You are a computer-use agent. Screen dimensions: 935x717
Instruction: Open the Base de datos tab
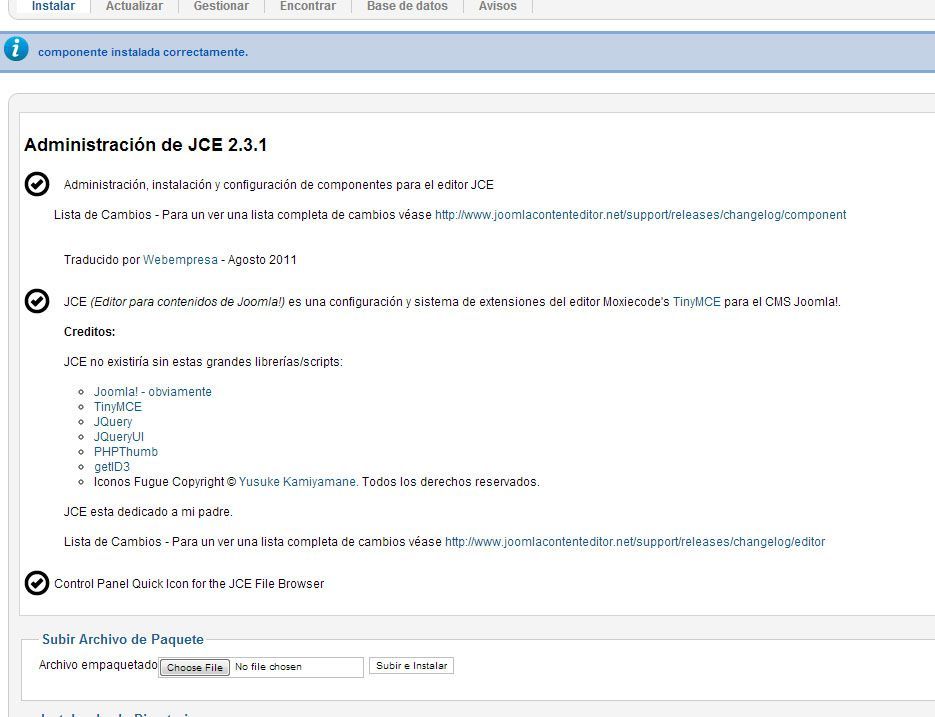[407, 6]
